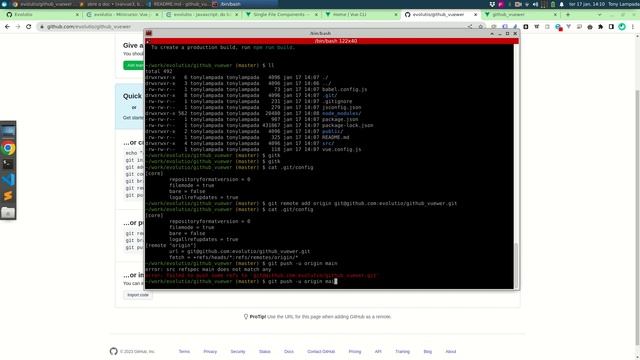Open the API footer link
640x360 pixels.
click(x=378, y=351)
